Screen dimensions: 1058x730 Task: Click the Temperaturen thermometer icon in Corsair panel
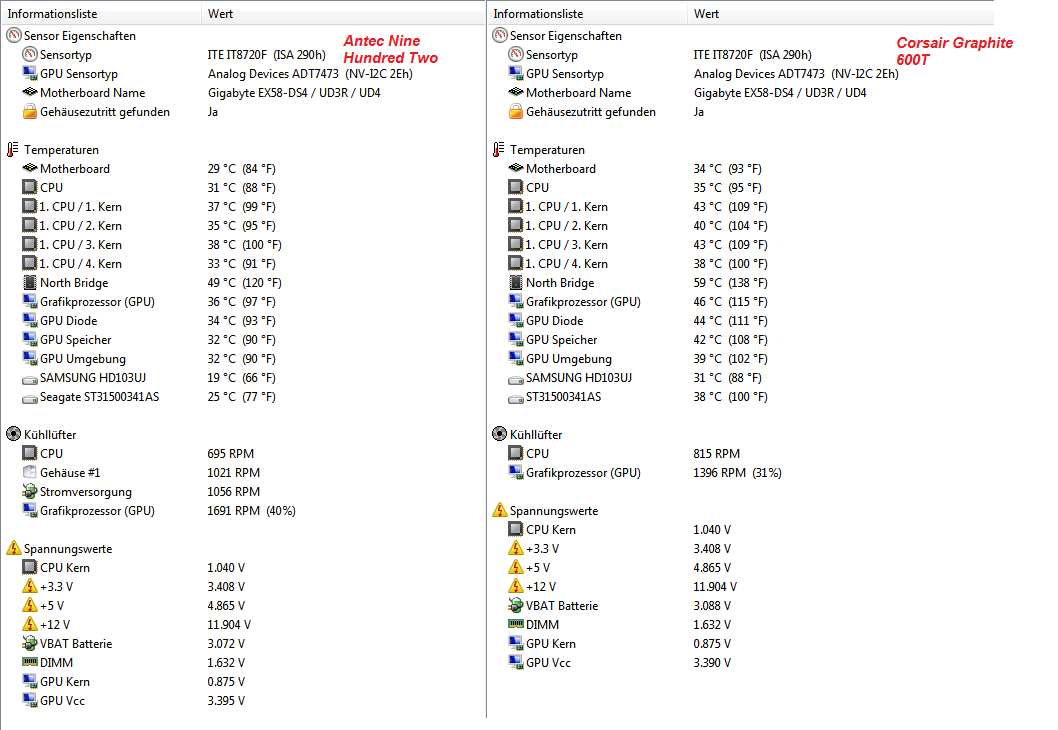tap(499, 150)
